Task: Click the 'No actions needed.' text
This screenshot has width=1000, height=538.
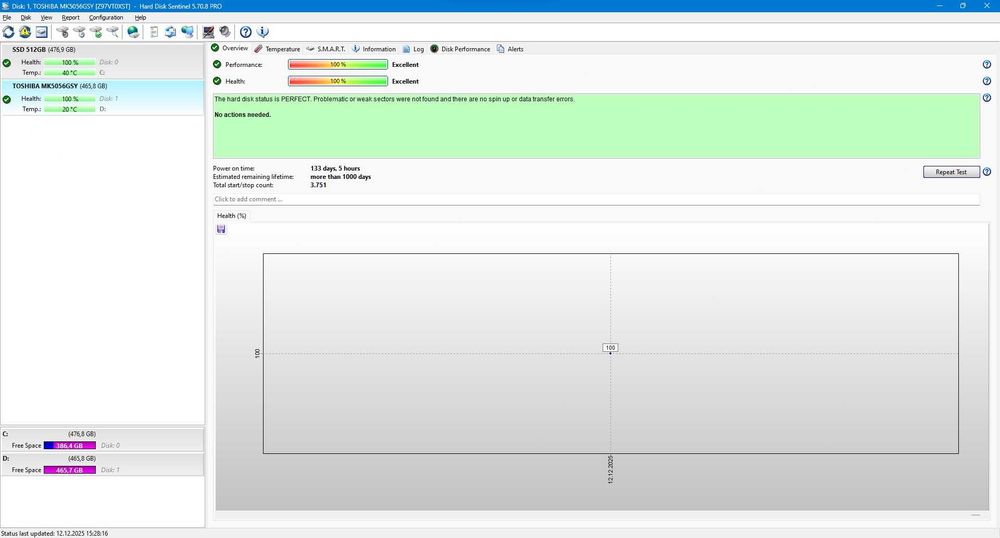Action: tap(242, 115)
